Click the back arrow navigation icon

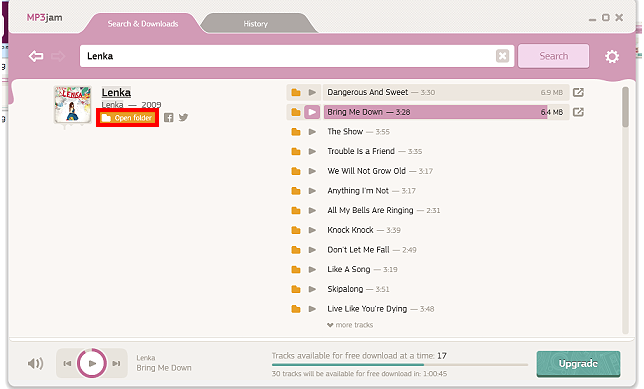(x=36, y=56)
